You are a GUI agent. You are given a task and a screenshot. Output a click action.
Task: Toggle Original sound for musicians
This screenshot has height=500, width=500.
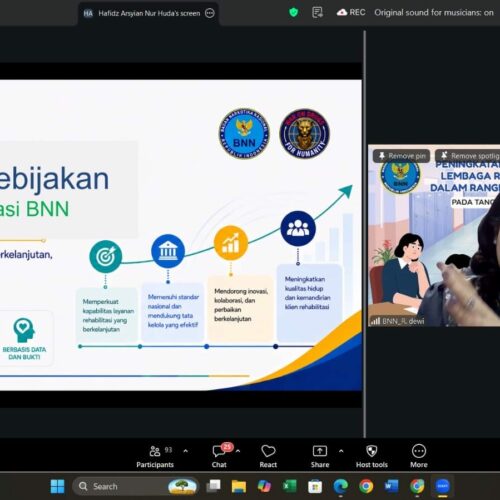[434, 12]
